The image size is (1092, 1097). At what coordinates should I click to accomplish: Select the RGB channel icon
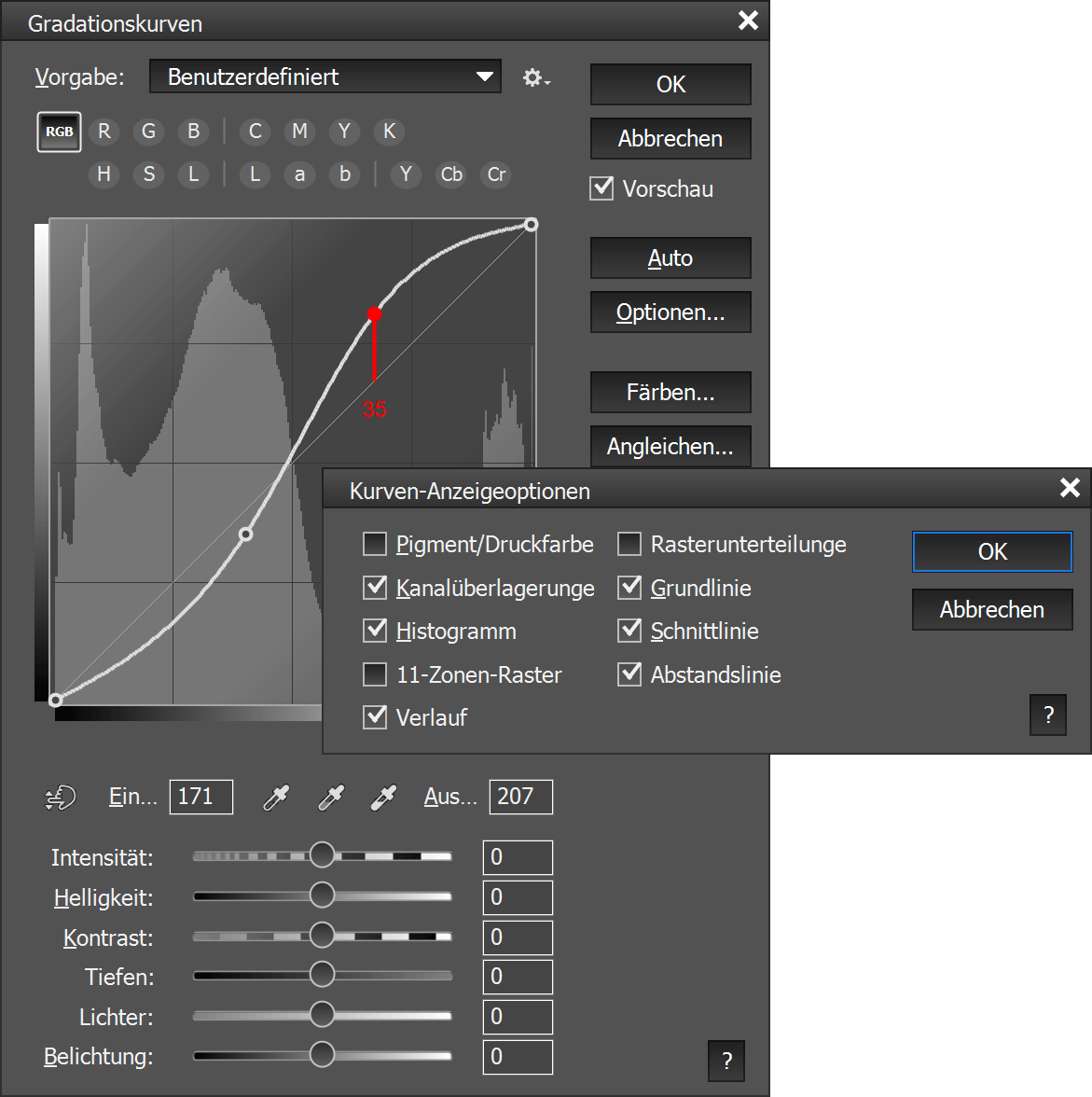[59, 132]
